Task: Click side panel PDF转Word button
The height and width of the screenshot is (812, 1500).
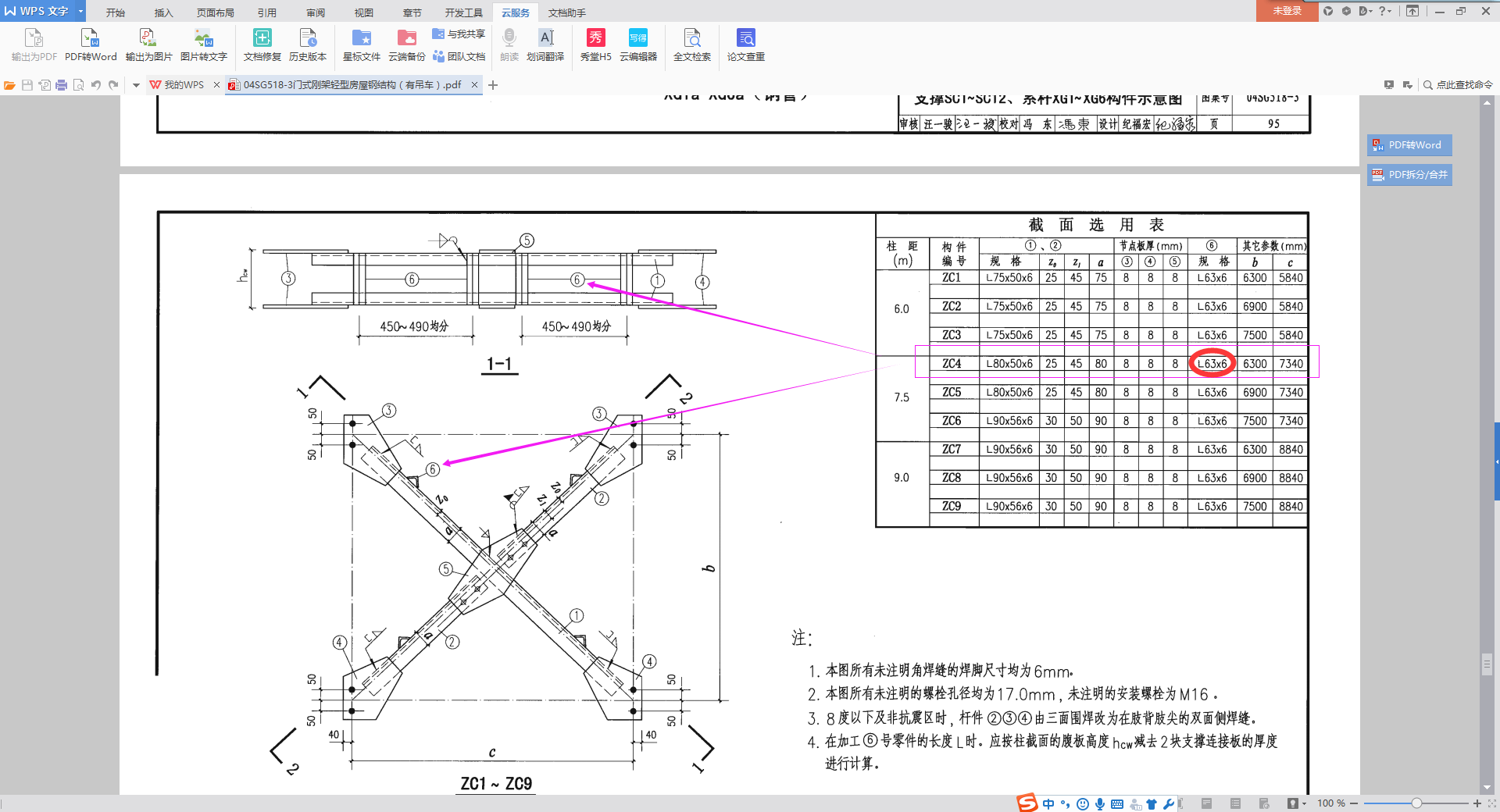Action: [1409, 145]
